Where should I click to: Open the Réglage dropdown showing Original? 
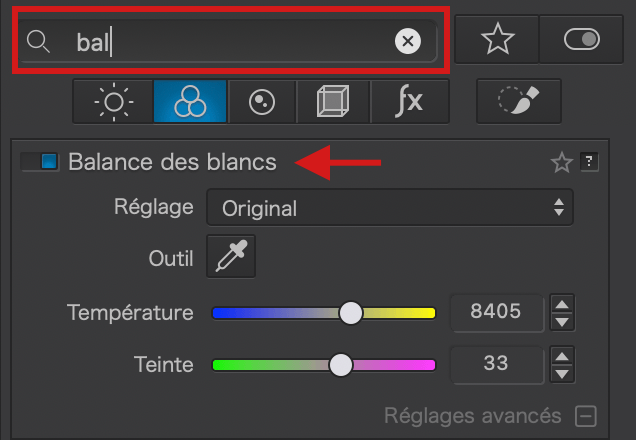tap(390, 208)
